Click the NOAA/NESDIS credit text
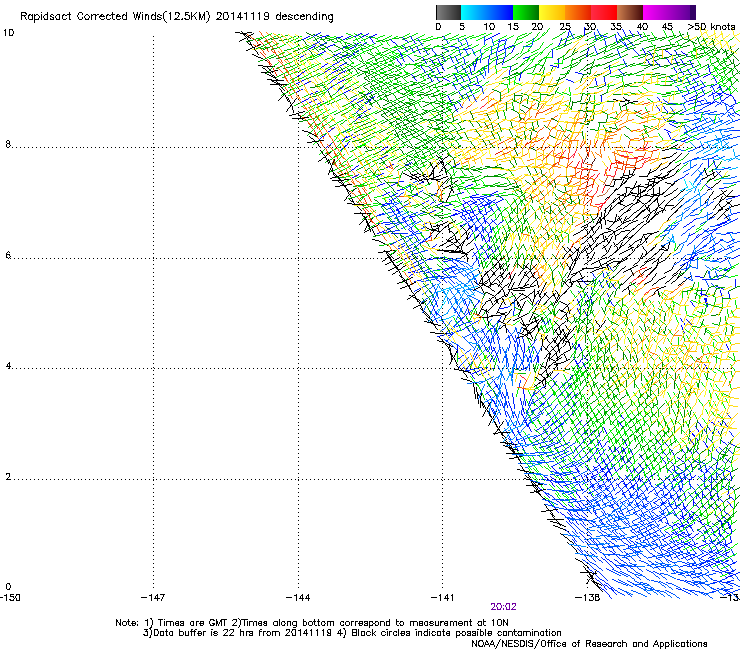 589,644
